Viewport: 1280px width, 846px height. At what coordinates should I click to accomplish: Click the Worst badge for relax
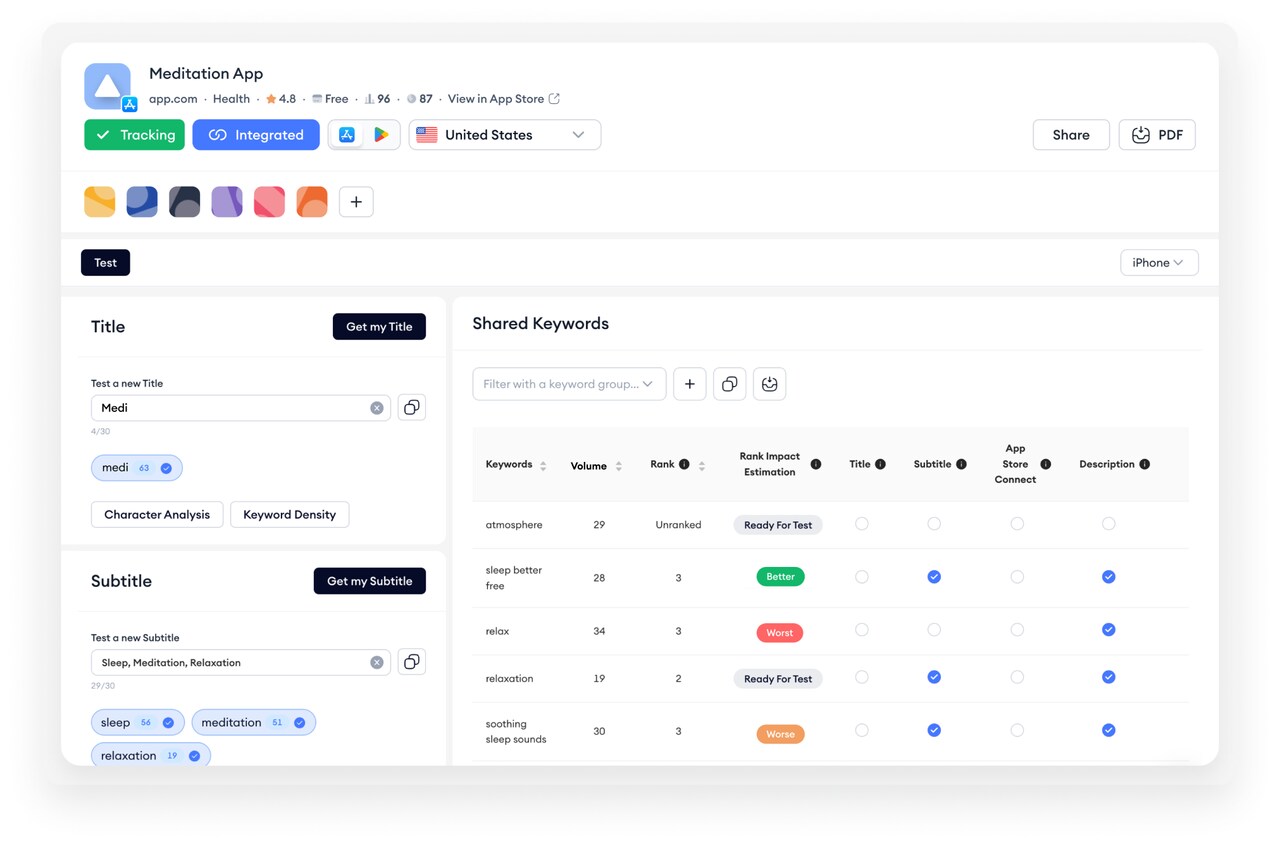[780, 633]
